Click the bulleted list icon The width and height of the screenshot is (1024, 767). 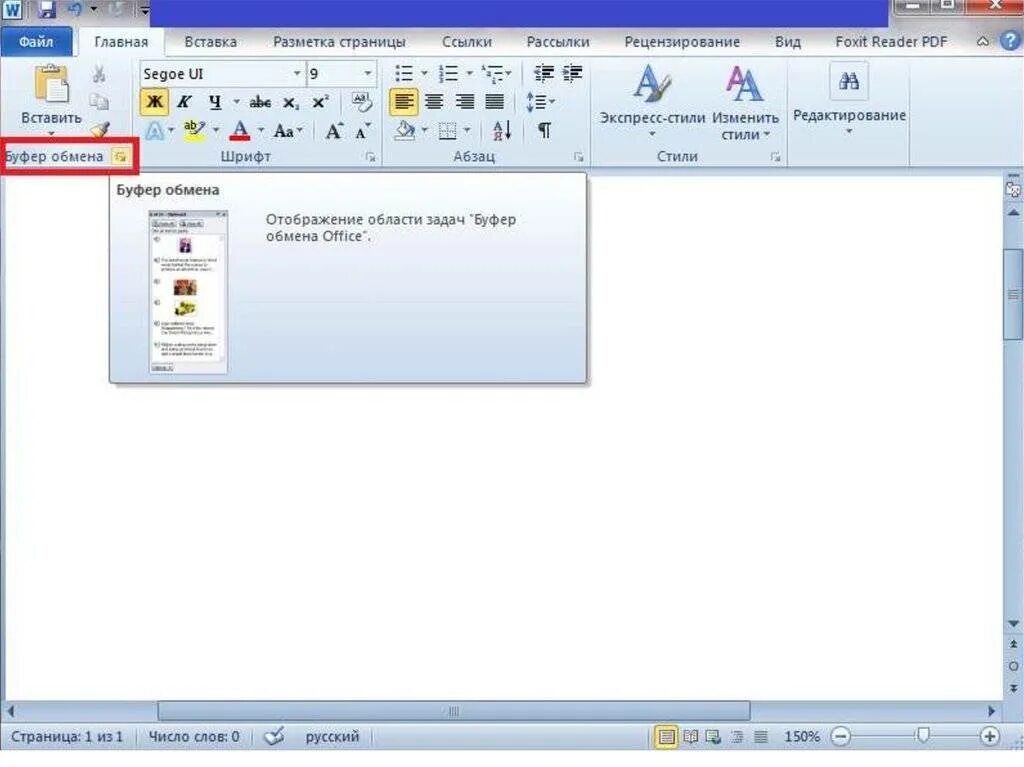click(x=404, y=73)
